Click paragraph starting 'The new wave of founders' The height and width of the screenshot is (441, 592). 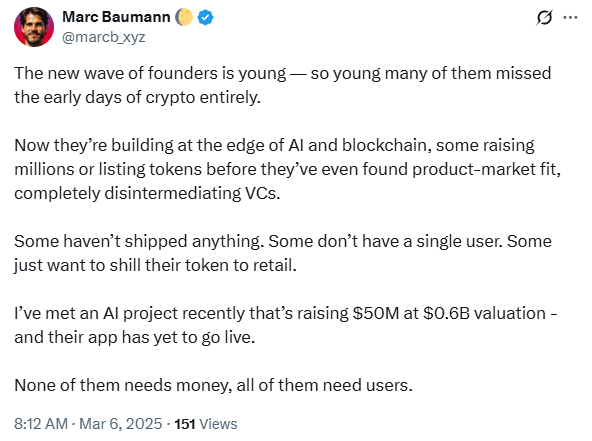click(283, 85)
